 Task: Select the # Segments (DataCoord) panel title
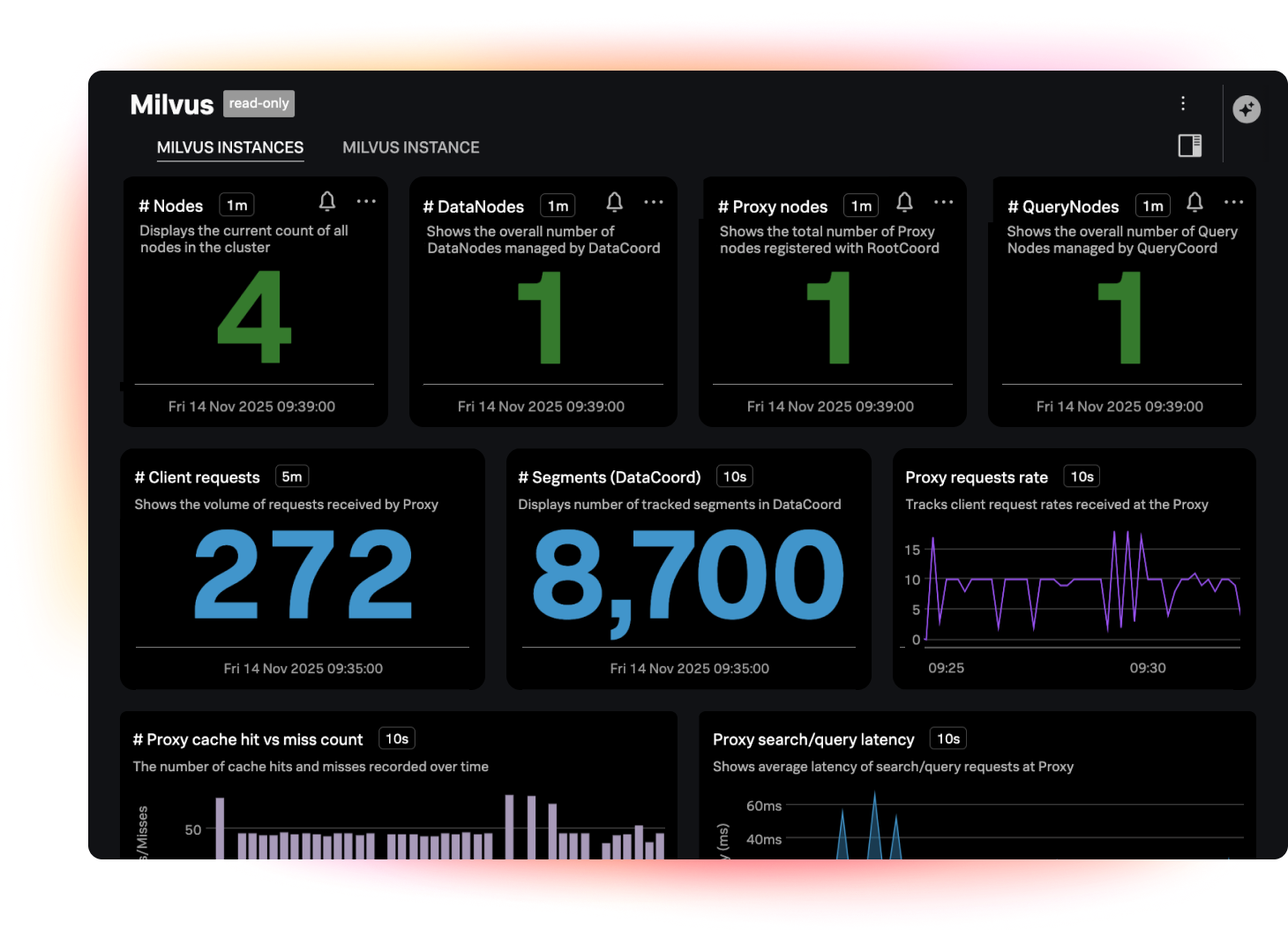tap(610, 477)
